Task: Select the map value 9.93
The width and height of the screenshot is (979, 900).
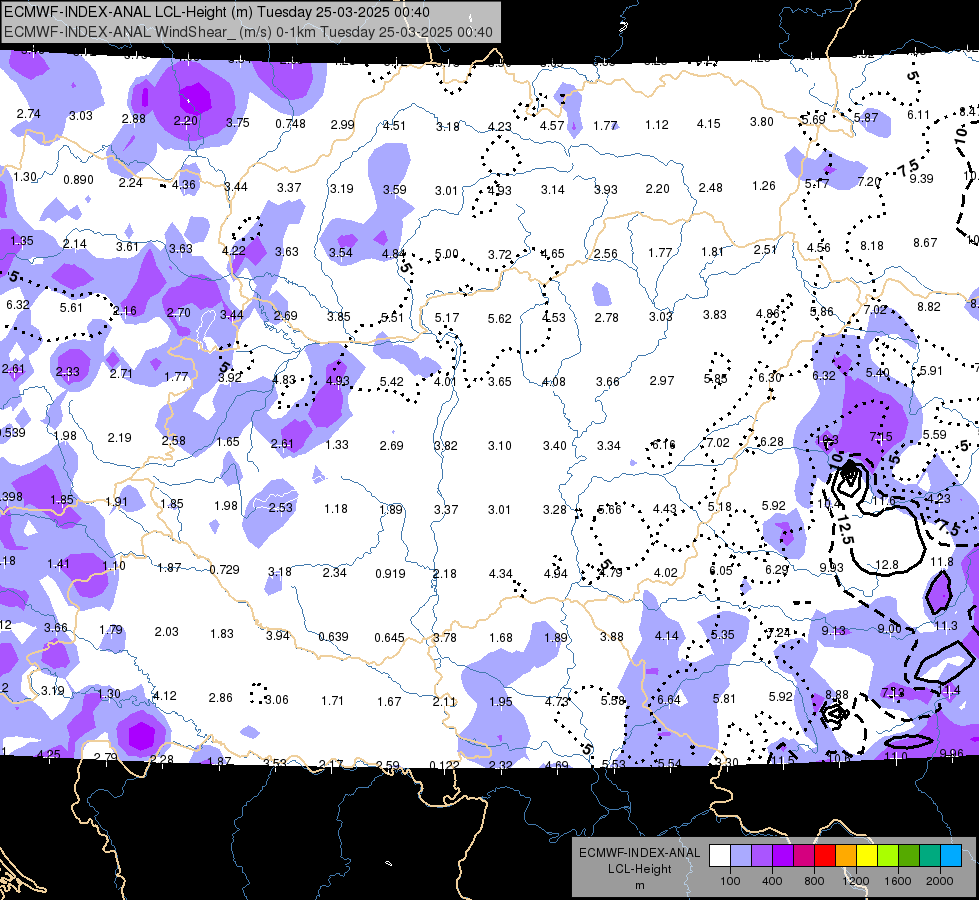Action: (832, 567)
